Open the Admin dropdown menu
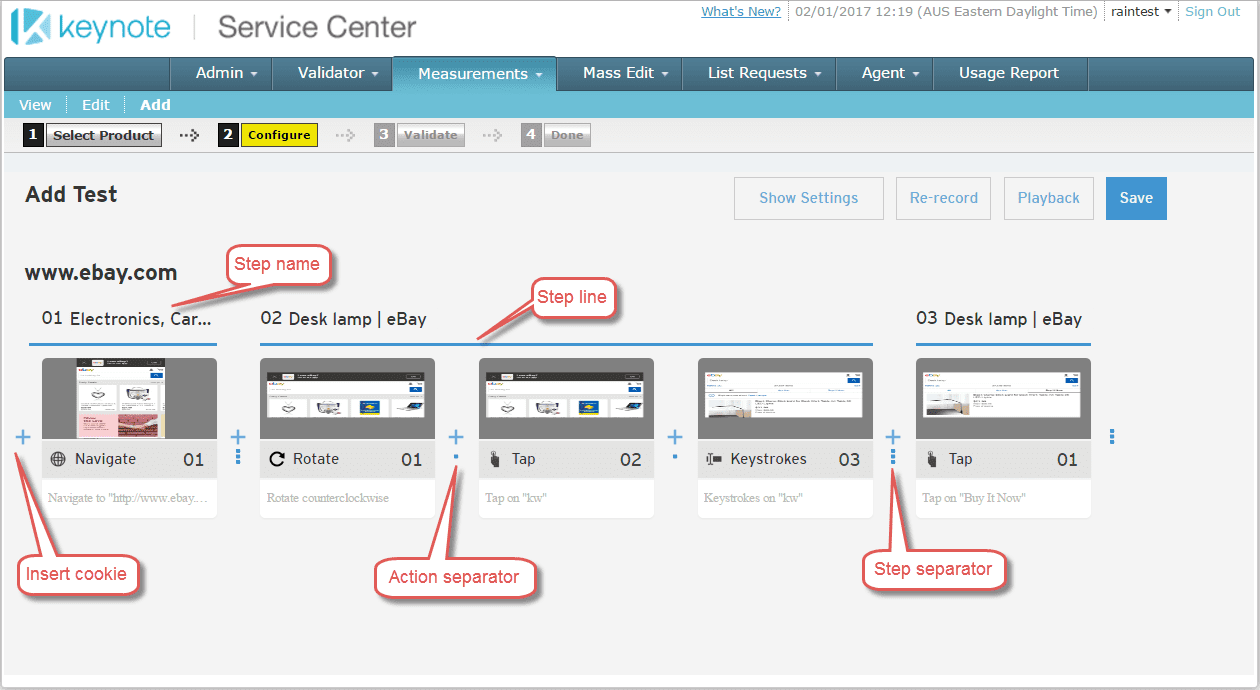This screenshot has width=1260, height=690. (227, 73)
